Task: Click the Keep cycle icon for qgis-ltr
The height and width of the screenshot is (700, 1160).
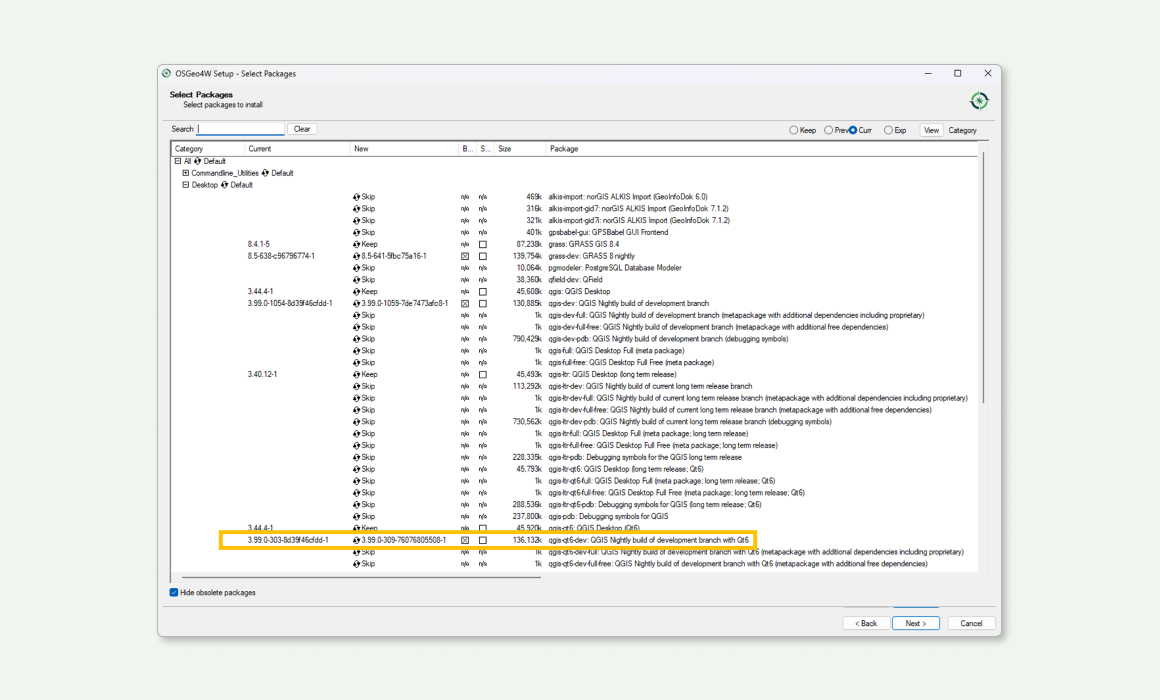Action: tap(356, 374)
